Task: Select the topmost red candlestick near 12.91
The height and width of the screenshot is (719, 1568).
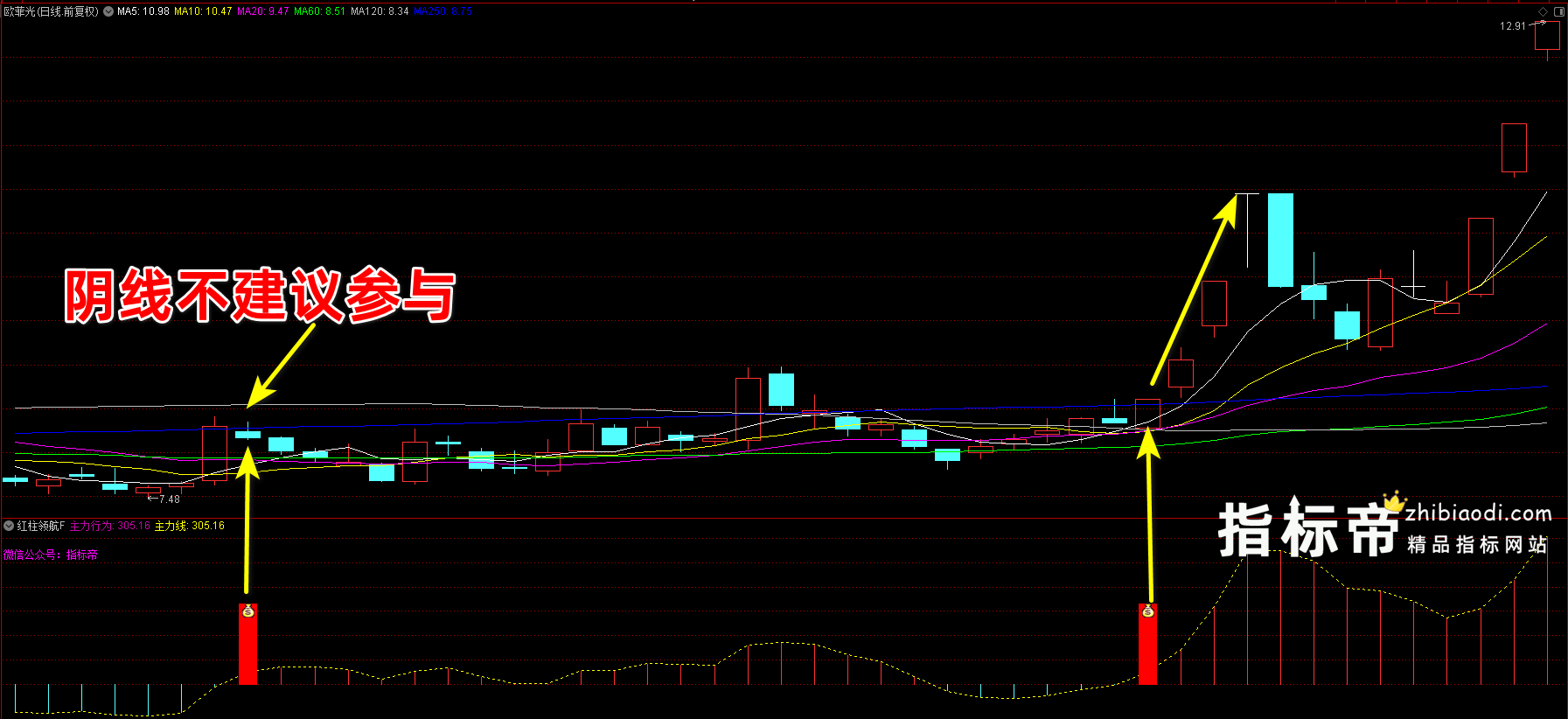Action: (1547, 35)
